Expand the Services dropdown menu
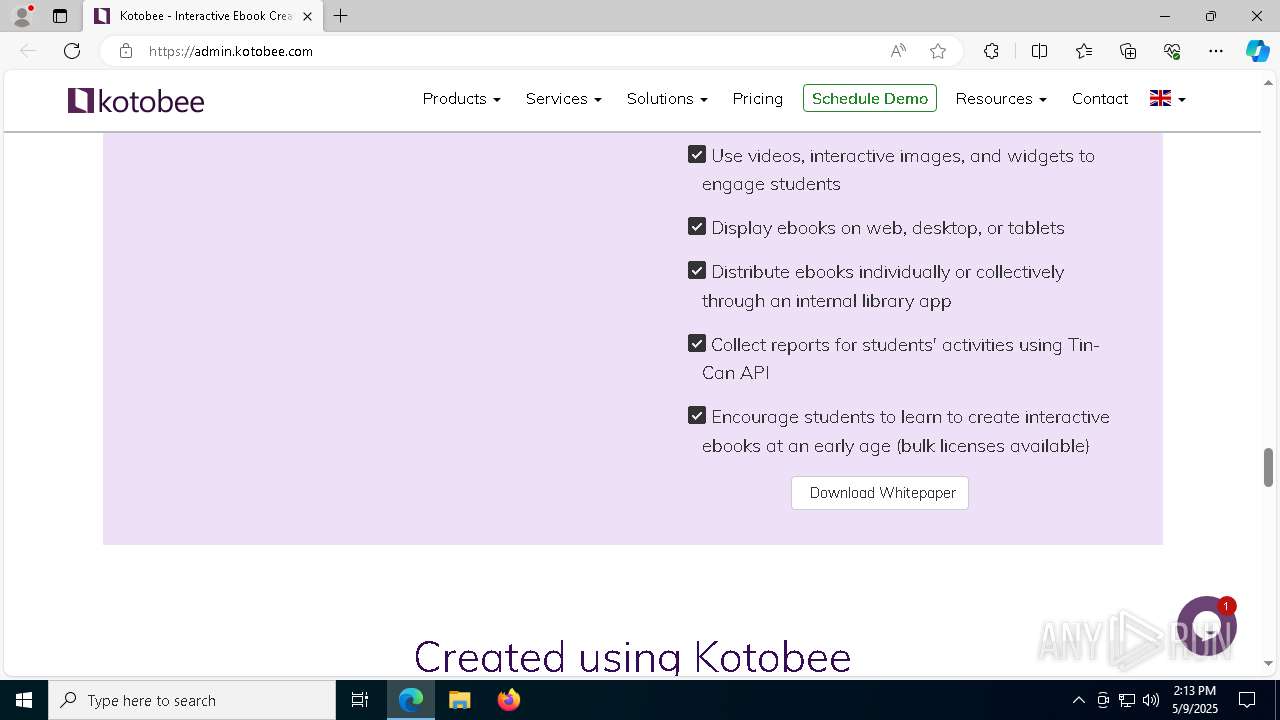The height and width of the screenshot is (720, 1280). point(564,99)
